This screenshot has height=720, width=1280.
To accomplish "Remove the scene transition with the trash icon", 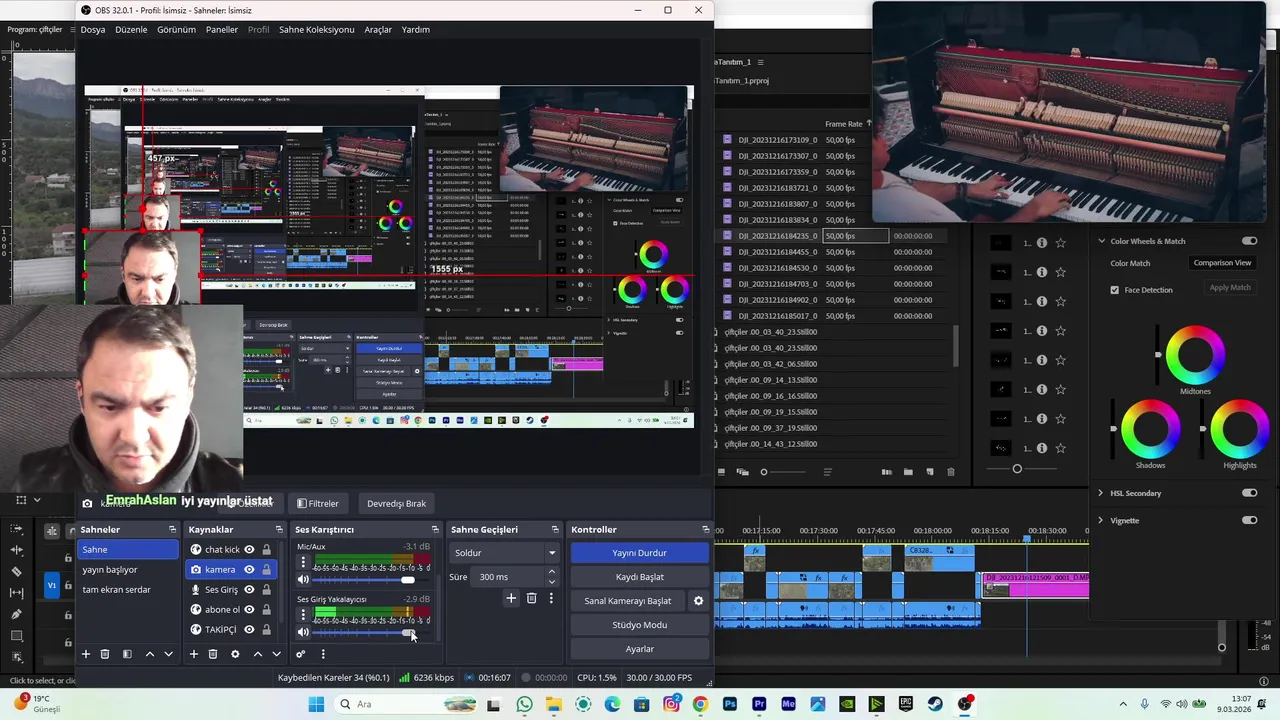I will [x=531, y=598].
